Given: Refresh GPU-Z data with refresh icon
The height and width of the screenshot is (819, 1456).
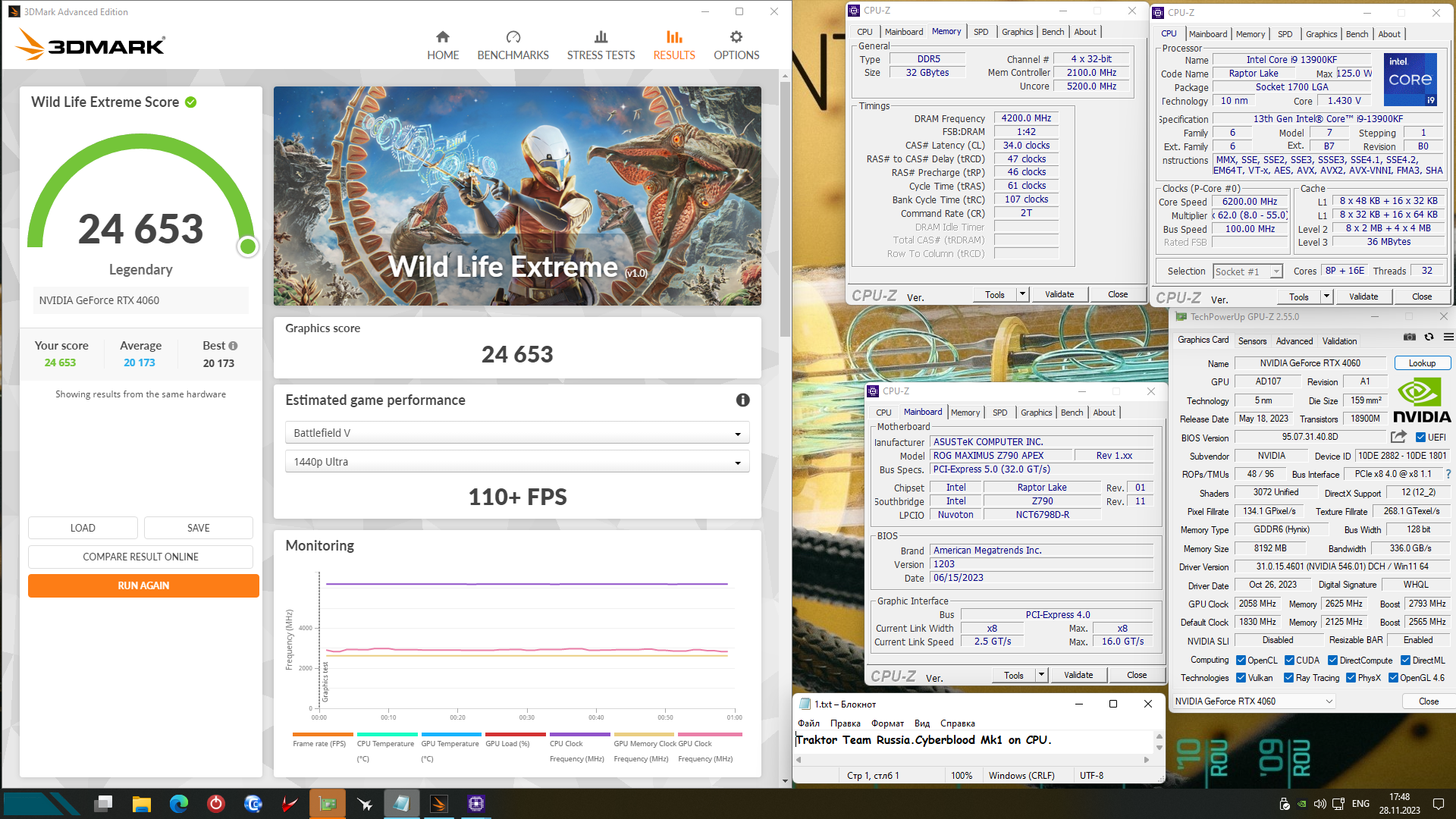Looking at the screenshot, I should click(x=1429, y=337).
